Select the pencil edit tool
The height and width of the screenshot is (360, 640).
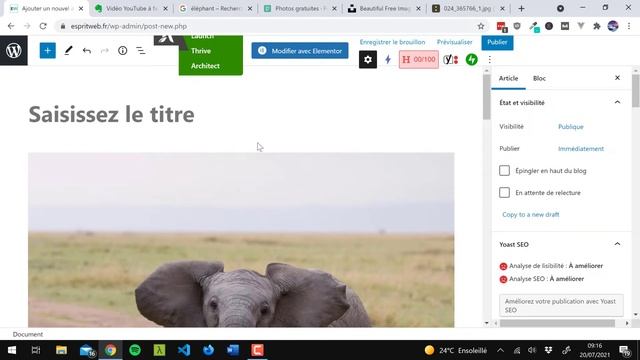pos(68,51)
